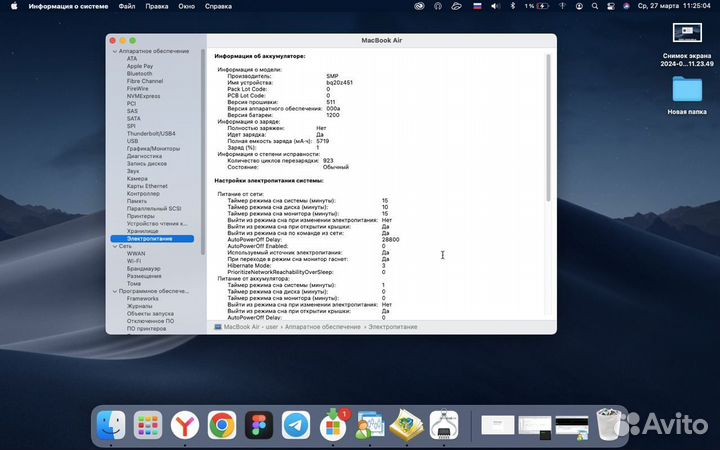Select USB in the sidebar
The image size is (720, 450).
(132, 141)
